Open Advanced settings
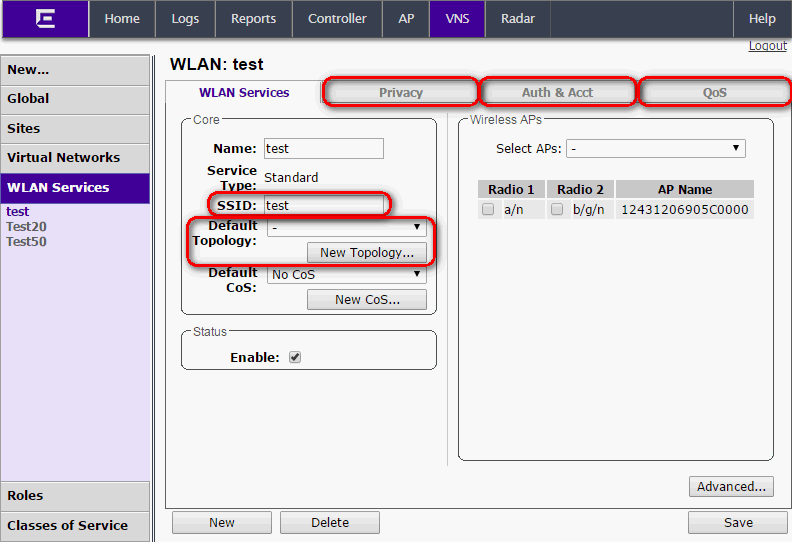This screenshot has height=542, width=792. click(x=731, y=487)
